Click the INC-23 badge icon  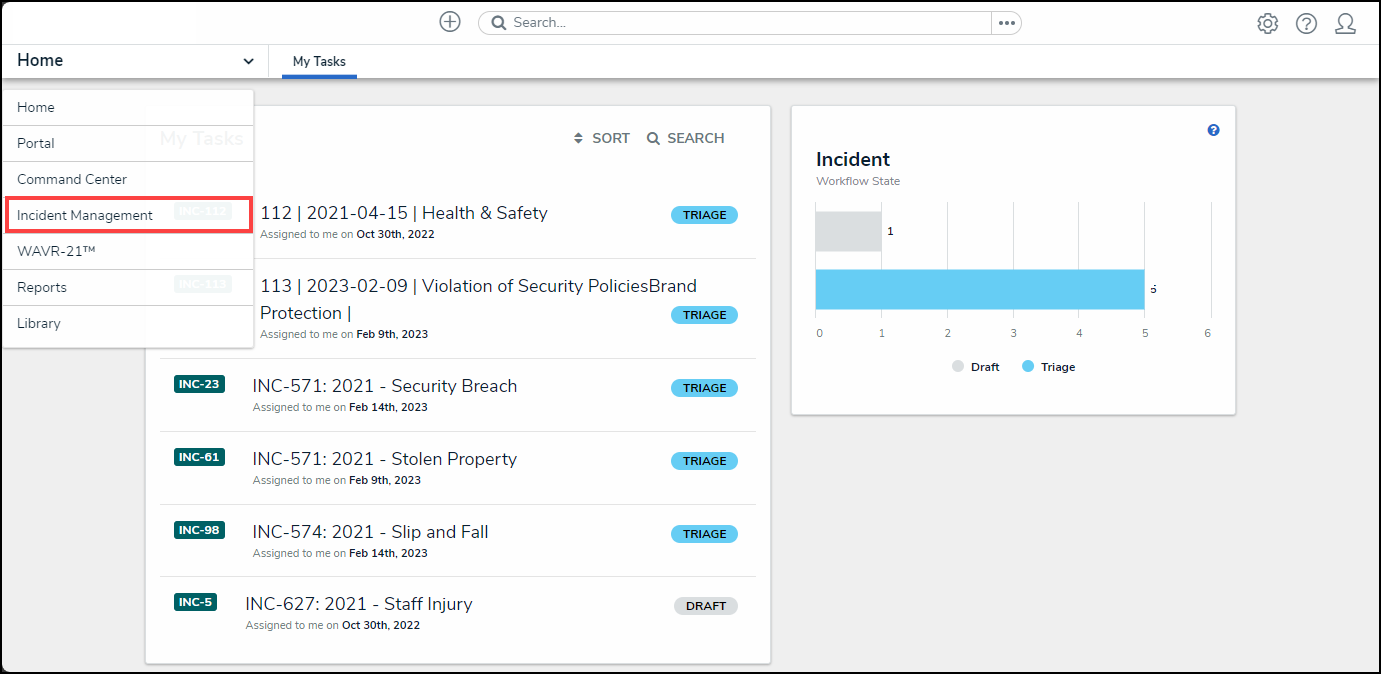click(199, 384)
